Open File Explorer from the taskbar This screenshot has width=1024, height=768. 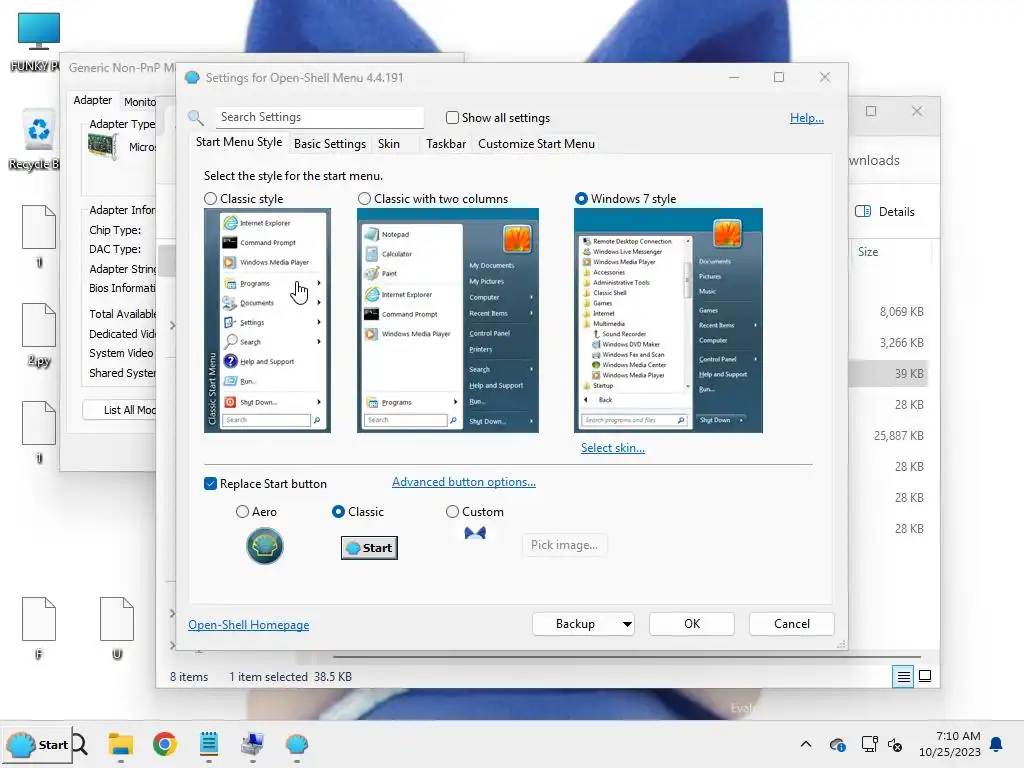point(121,744)
